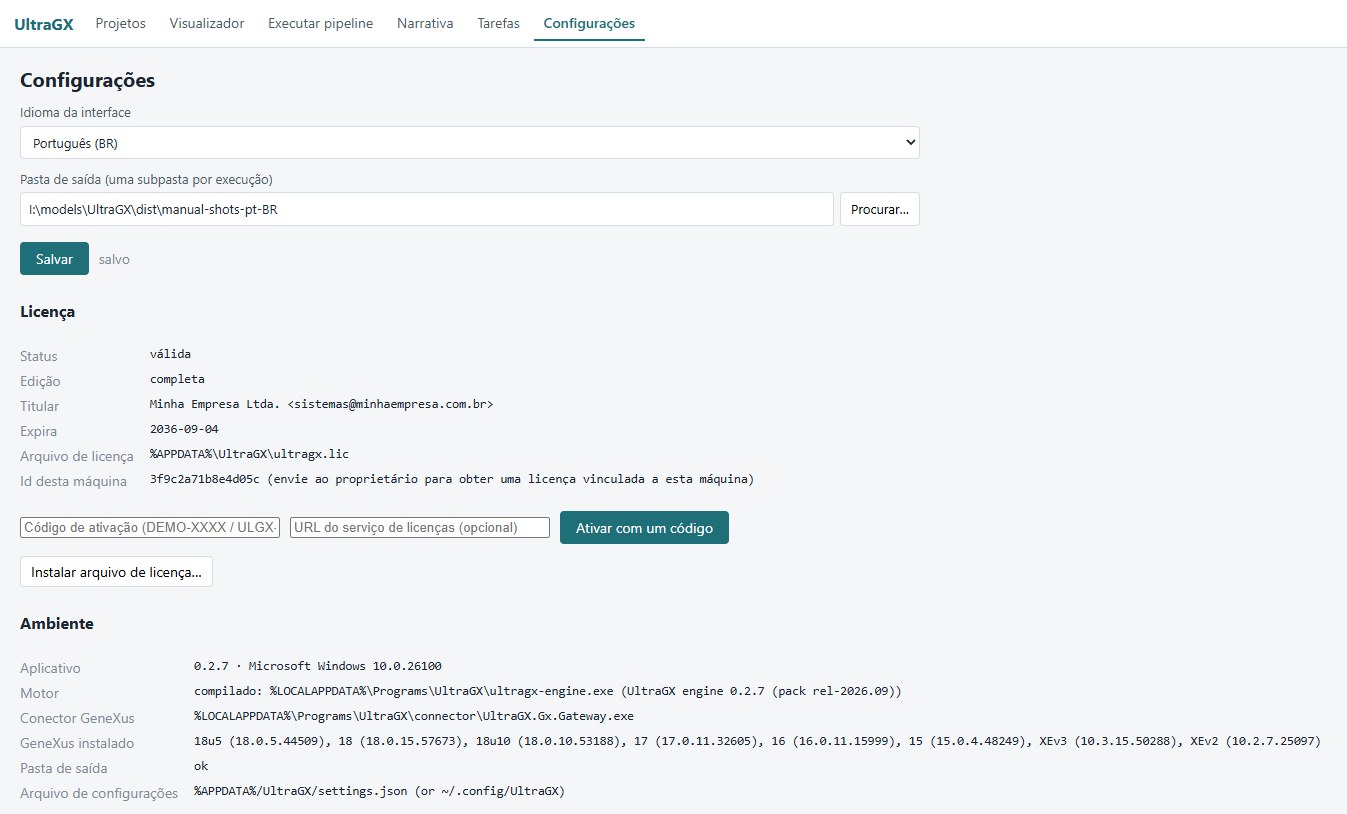Click the license path %APPDATA%\UltraGX\ultragx.lic
Viewport: 1347px width, 814px height.
249,454
